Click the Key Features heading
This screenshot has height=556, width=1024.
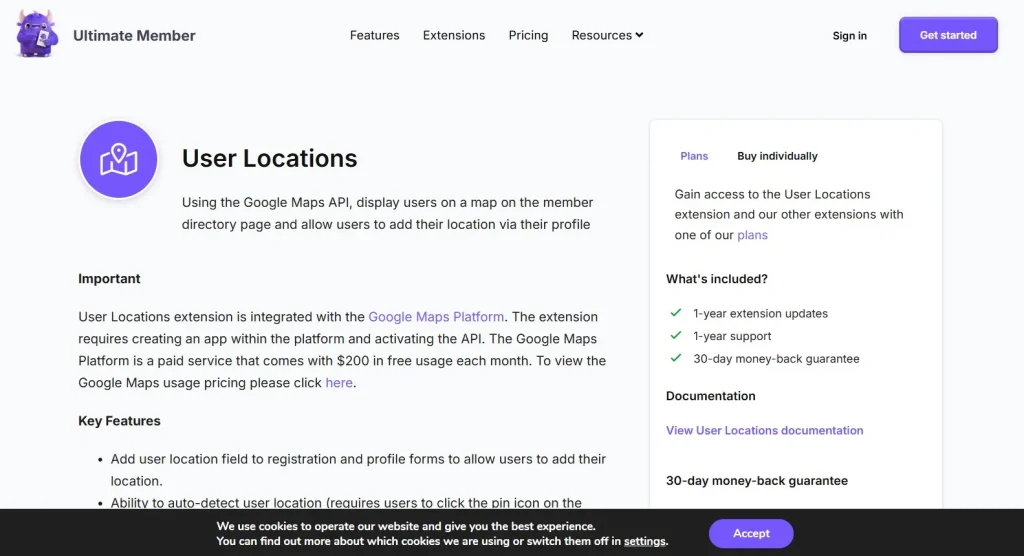click(x=120, y=421)
